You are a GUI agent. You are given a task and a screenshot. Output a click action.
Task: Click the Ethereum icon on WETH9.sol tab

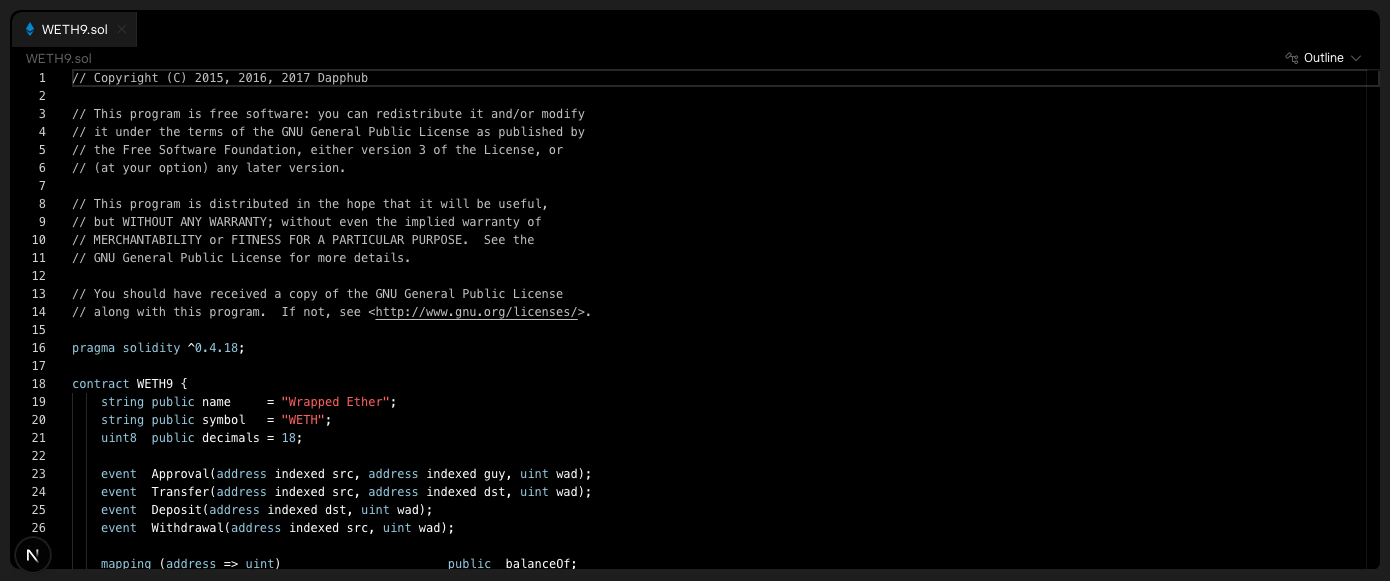30,29
